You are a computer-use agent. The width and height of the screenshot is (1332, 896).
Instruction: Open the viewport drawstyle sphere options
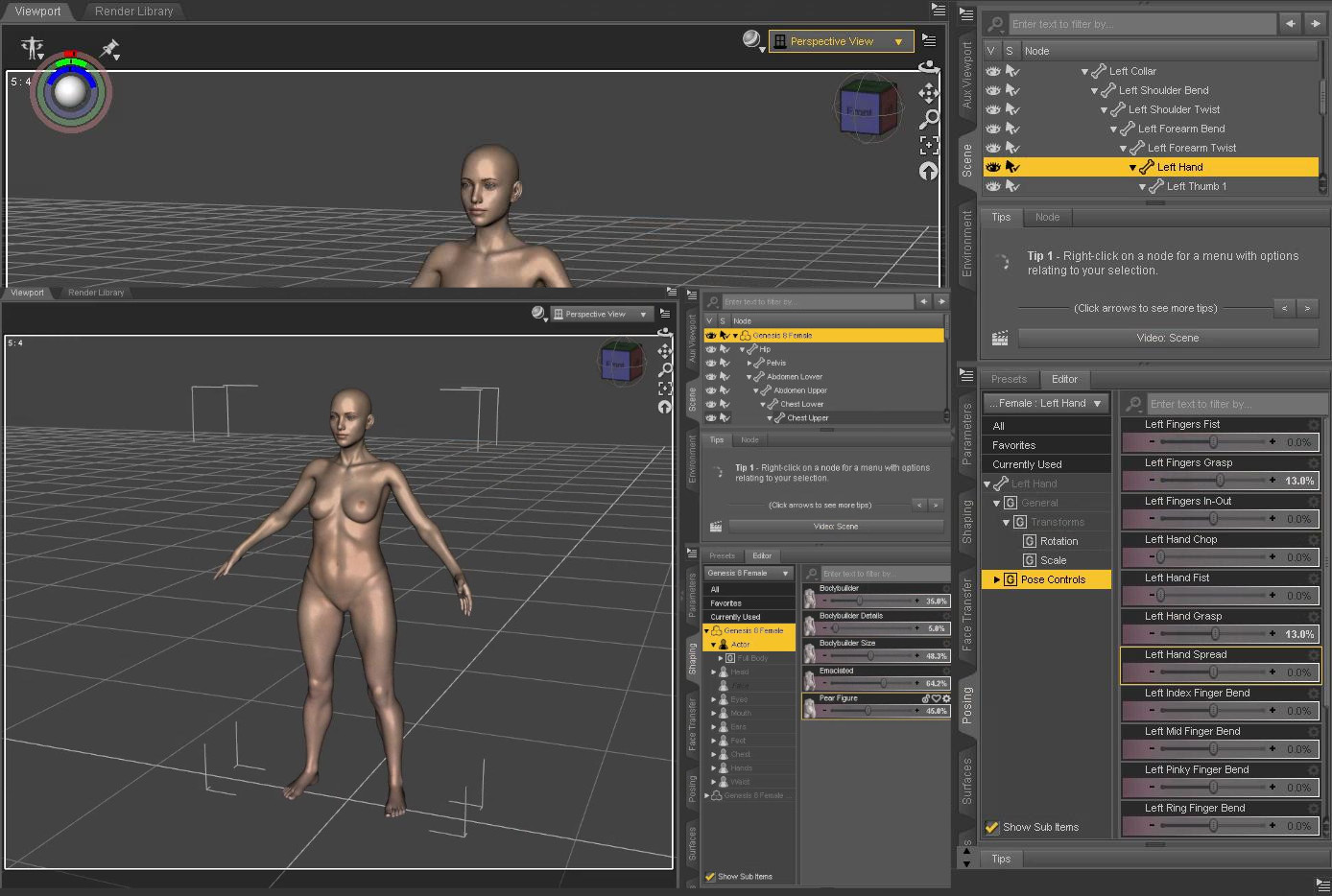click(x=750, y=40)
